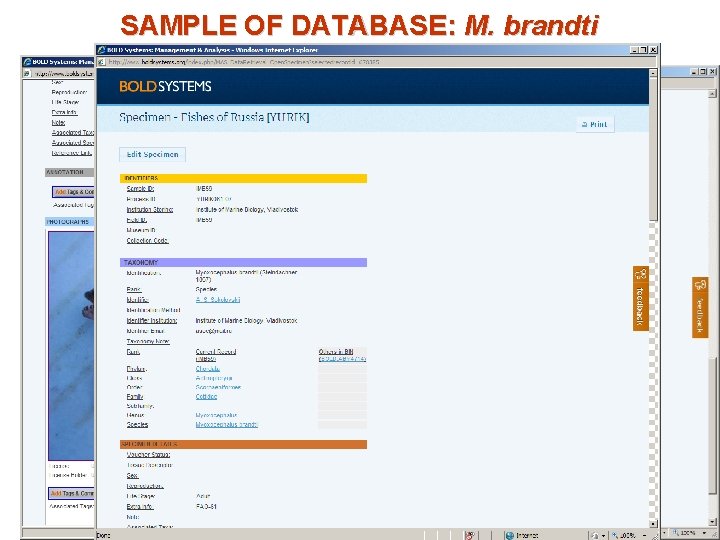This screenshot has width=720, height=540.
Task: Click the FAO-61 extra info value
Action: 206,507
